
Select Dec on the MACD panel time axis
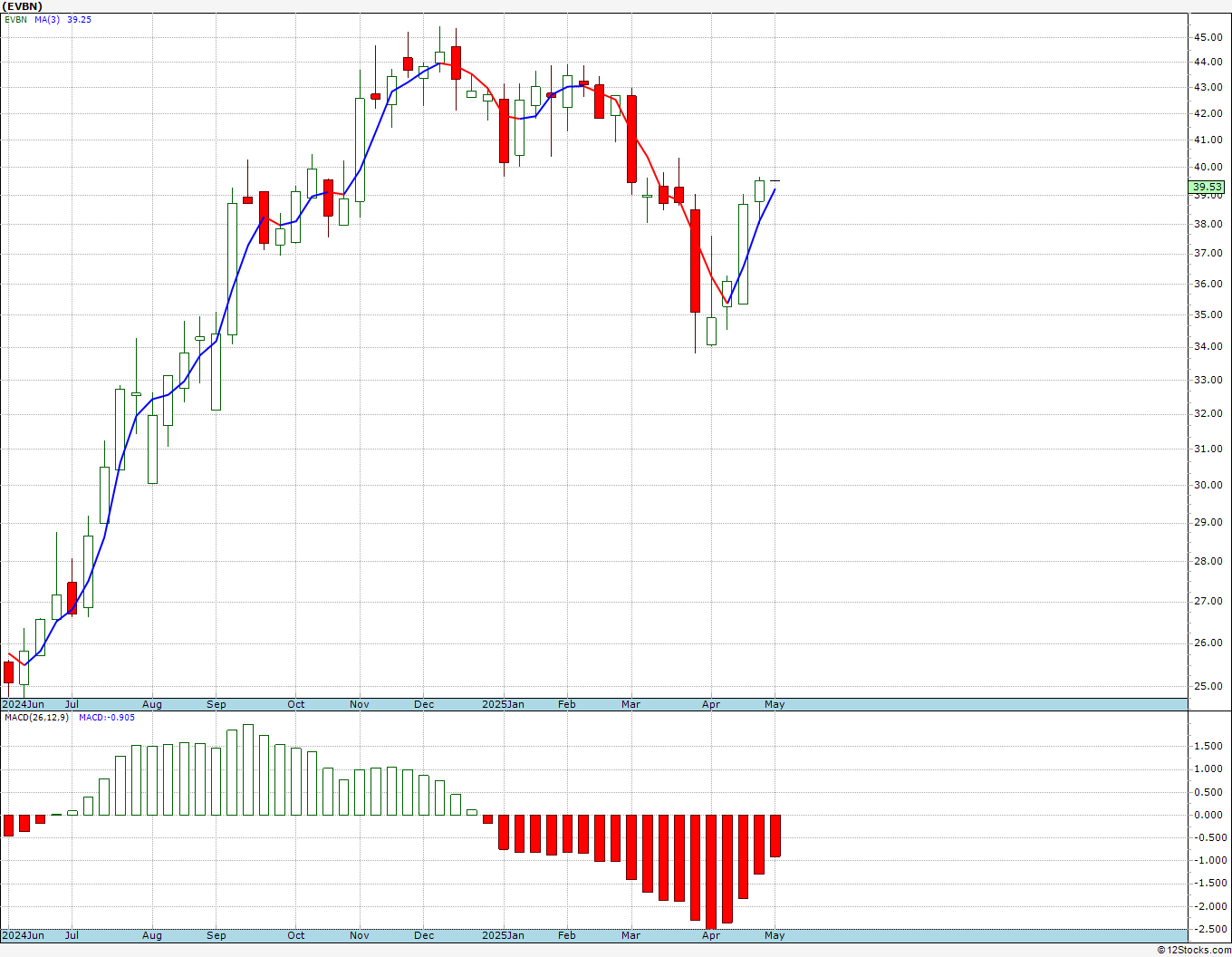click(x=424, y=935)
